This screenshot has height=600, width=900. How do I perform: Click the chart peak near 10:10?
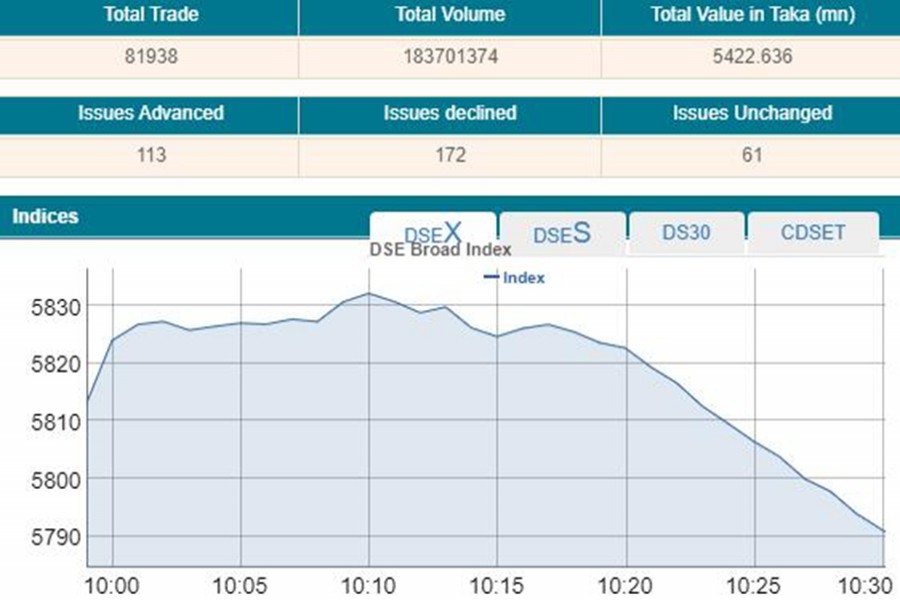[x=371, y=293]
